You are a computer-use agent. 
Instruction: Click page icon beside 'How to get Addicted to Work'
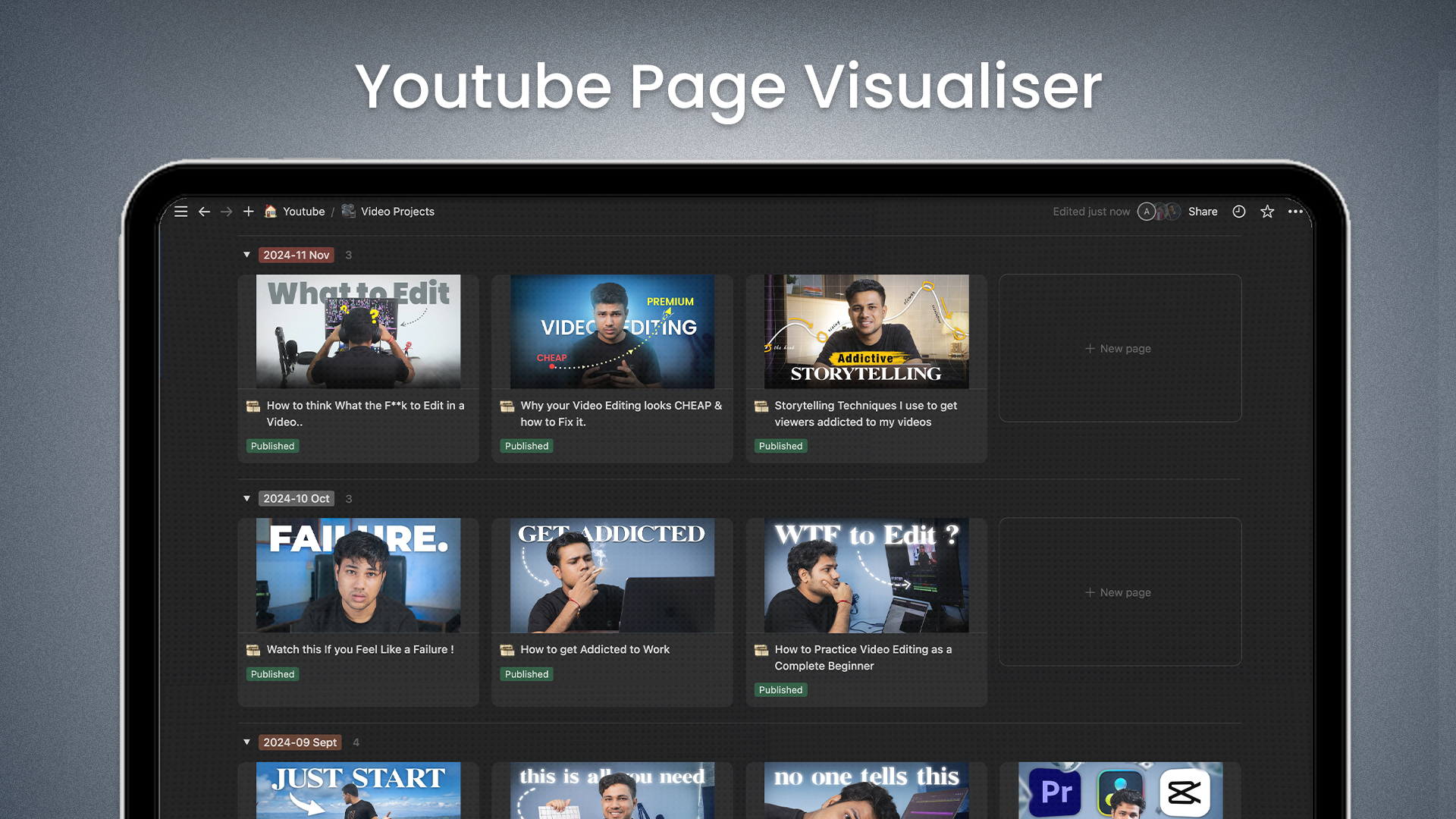pyautogui.click(x=507, y=650)
